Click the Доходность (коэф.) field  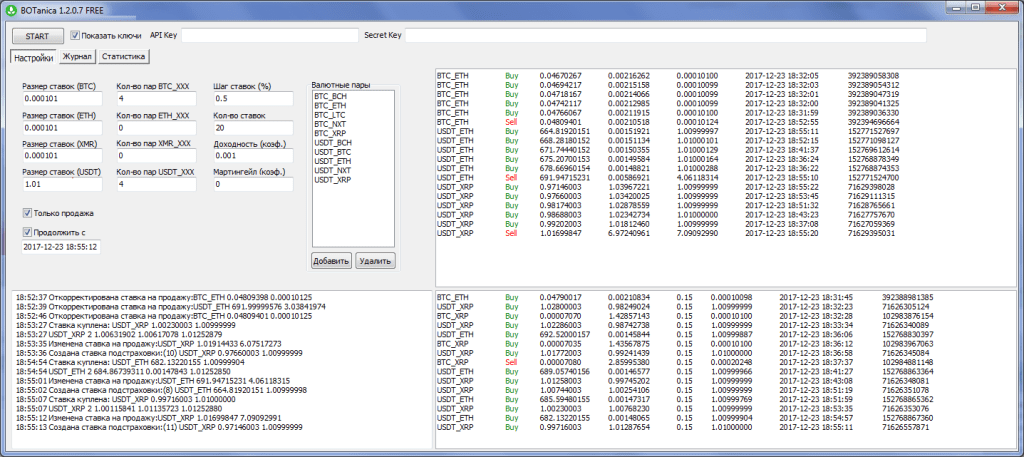coord(253,156)
